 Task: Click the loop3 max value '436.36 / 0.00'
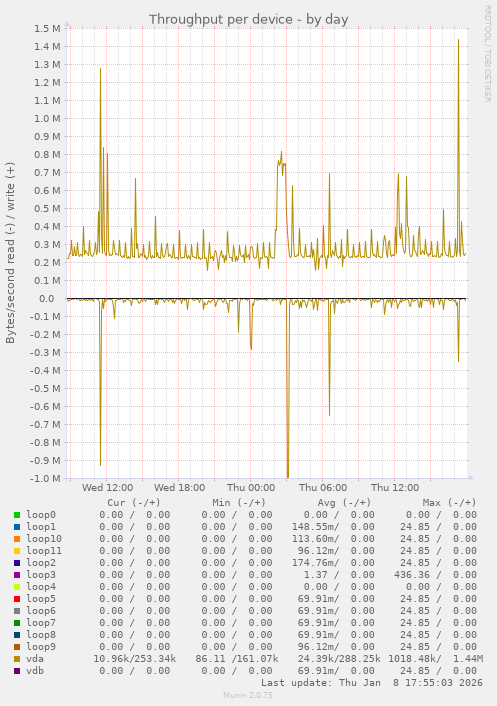coord(435,575)
